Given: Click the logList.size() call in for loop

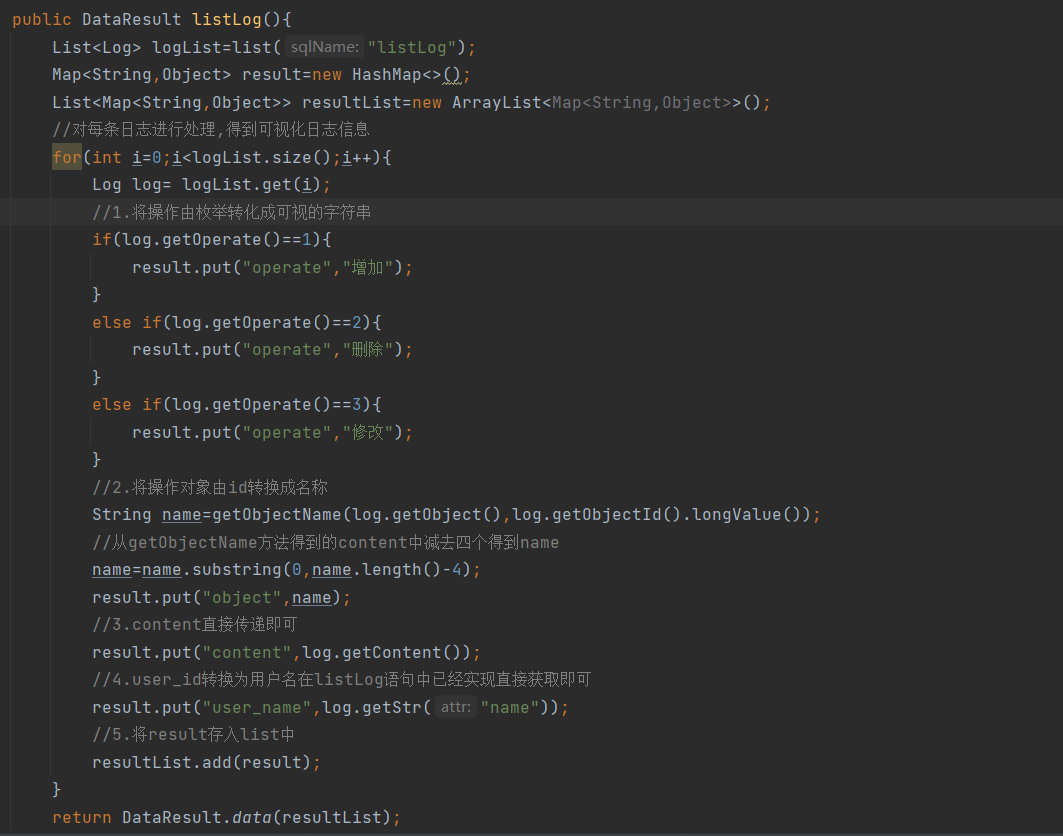Looking at the screenshot, I should (262, 157).
